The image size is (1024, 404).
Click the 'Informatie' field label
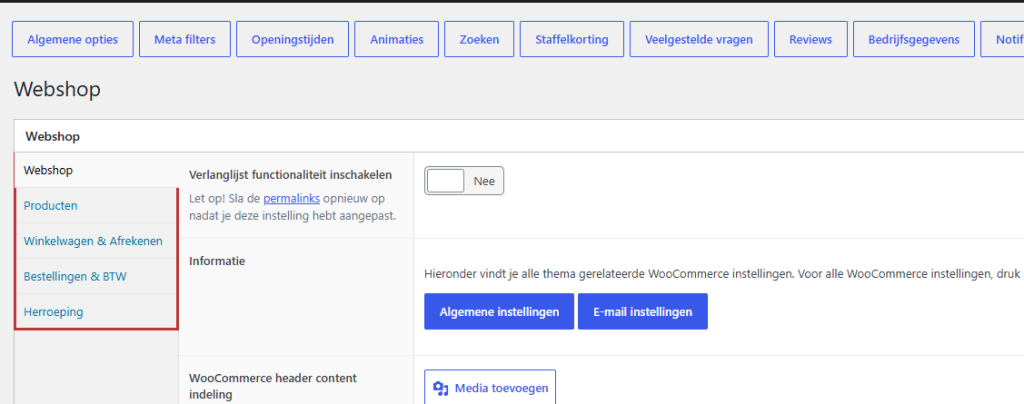coord(217,261)
